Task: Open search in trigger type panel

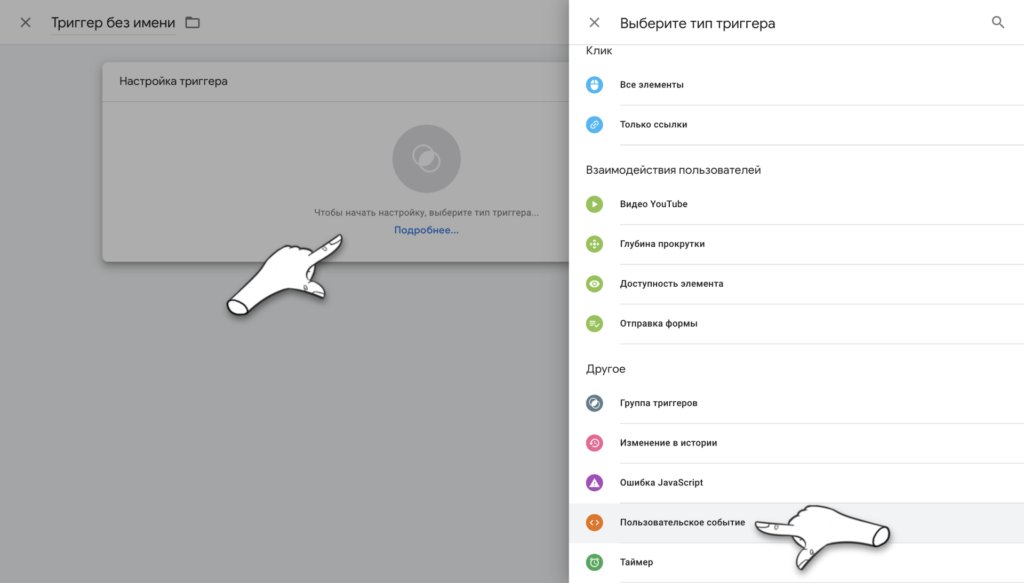Action: pos(997,22)
